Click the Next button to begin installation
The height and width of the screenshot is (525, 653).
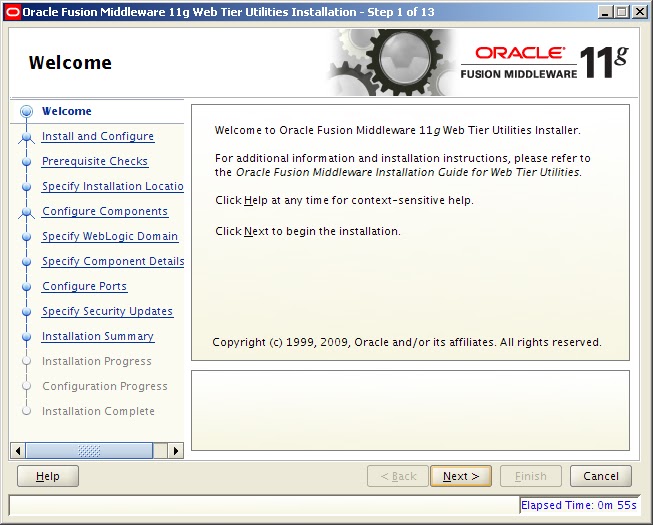click(x=461, y=476)
